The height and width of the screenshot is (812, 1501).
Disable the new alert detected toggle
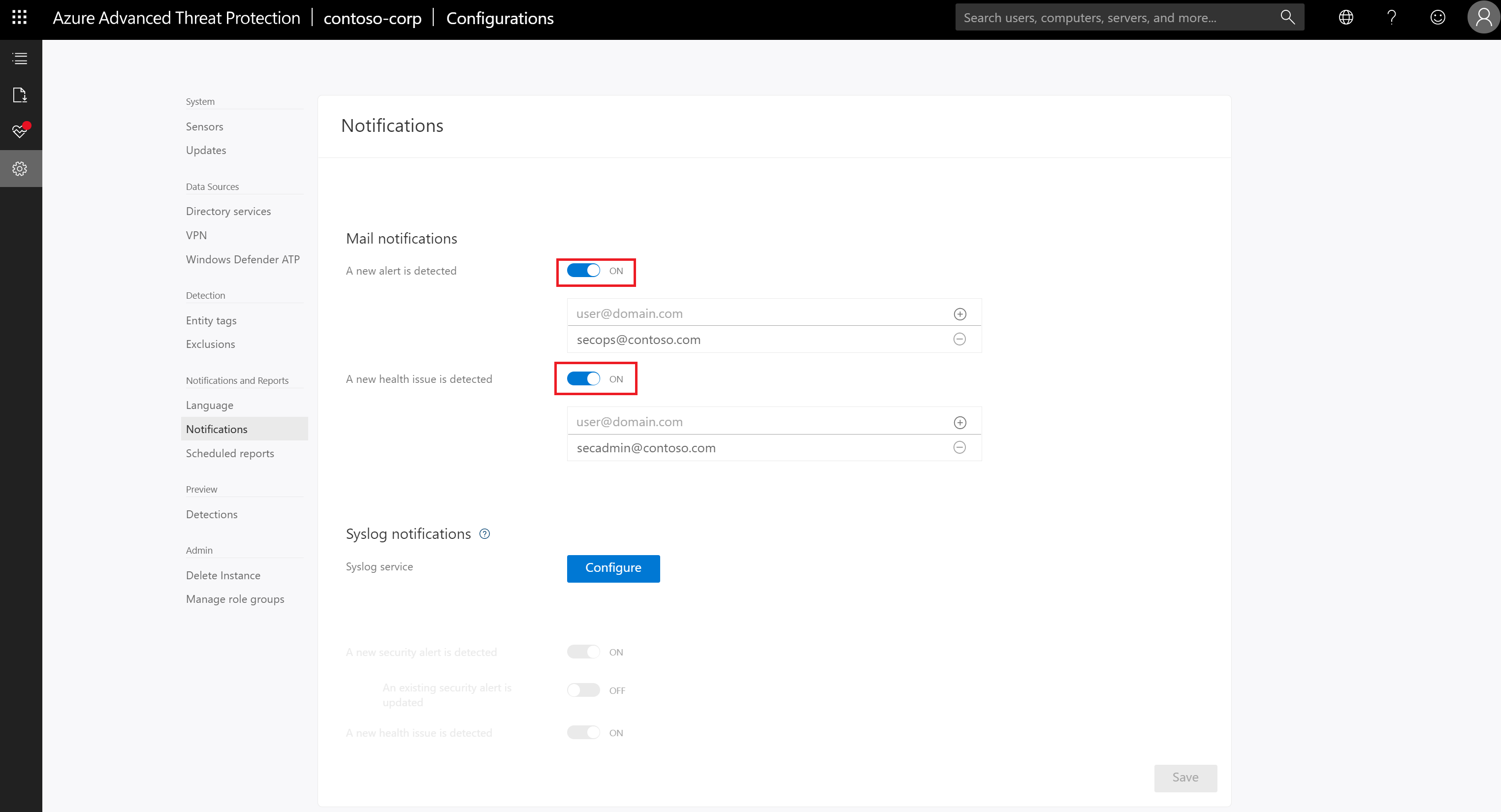coord(583,270)
